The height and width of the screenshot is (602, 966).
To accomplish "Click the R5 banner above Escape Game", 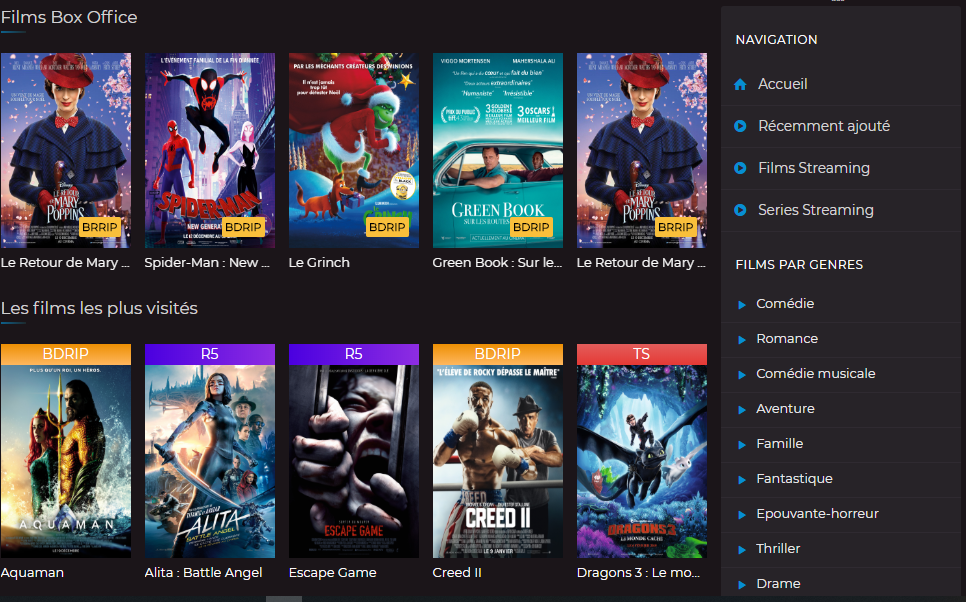I will pos(354,354).
